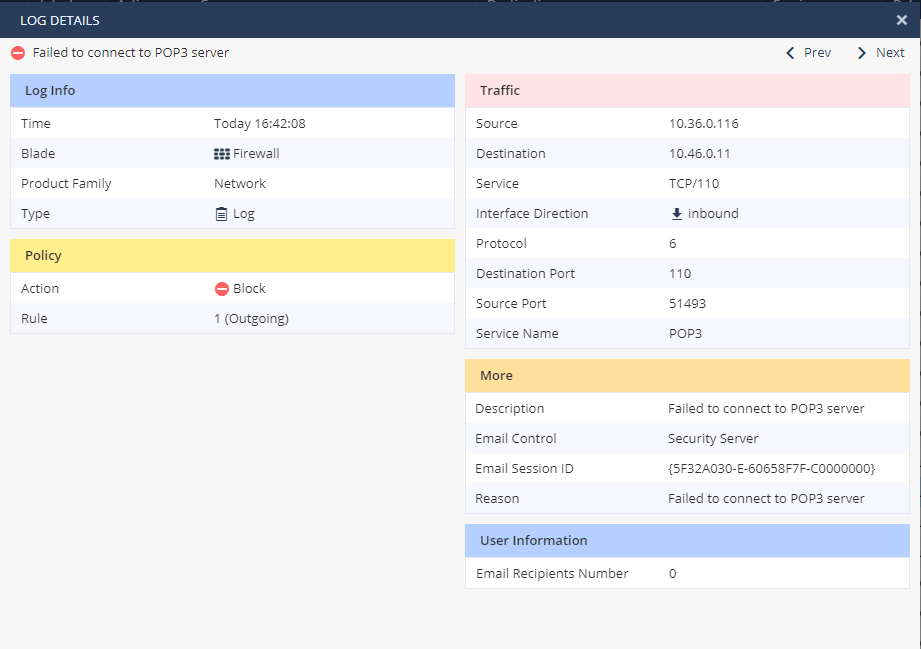Go to the Next log entry
Image resolution: width=921 pixels, height=649 pixels.
tap(881, 53)
